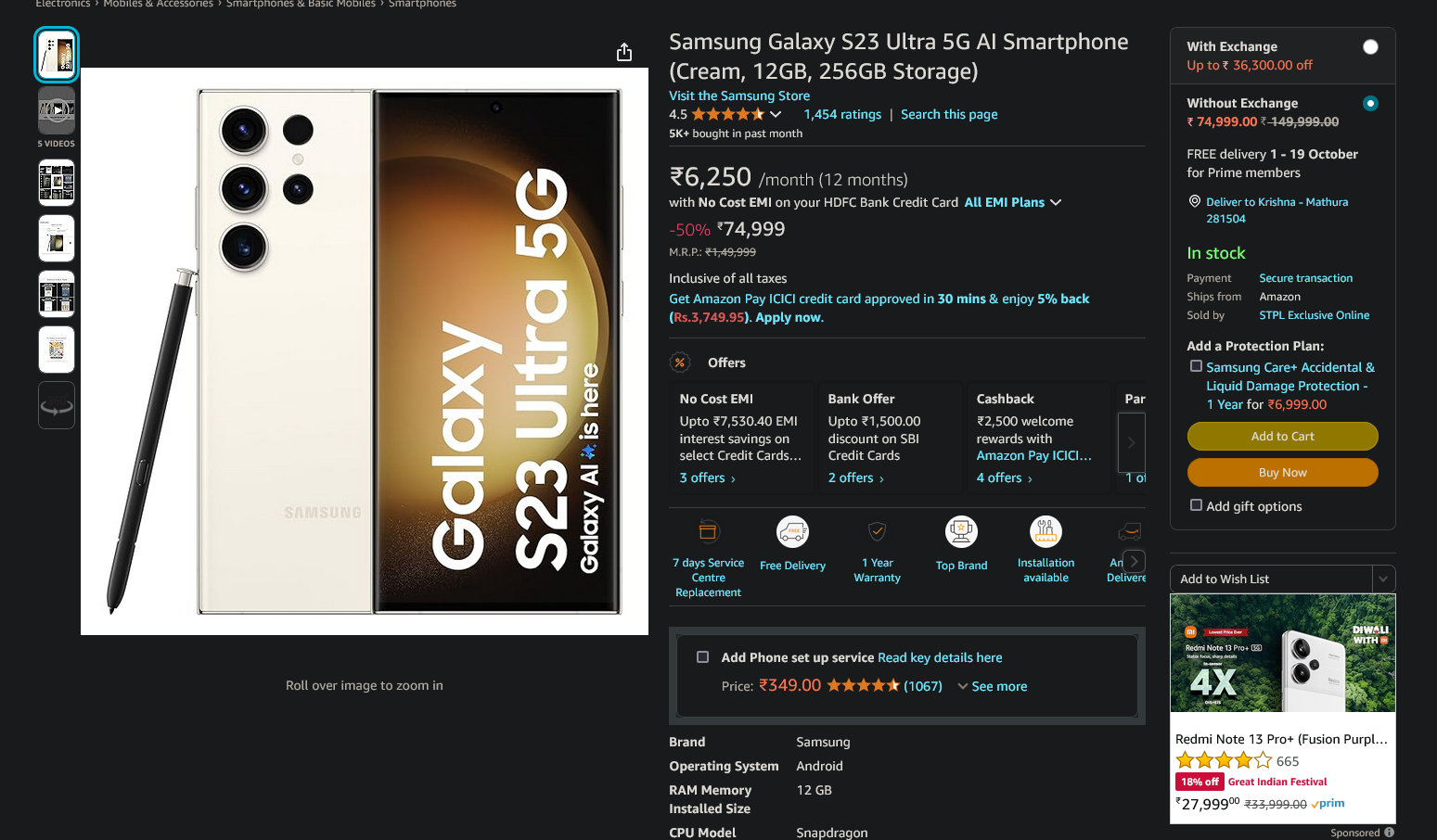Go to Mobiles & Accessories breadcrumb
The width and height of the screenshot is (1437, 840).
tap(158, 4)
